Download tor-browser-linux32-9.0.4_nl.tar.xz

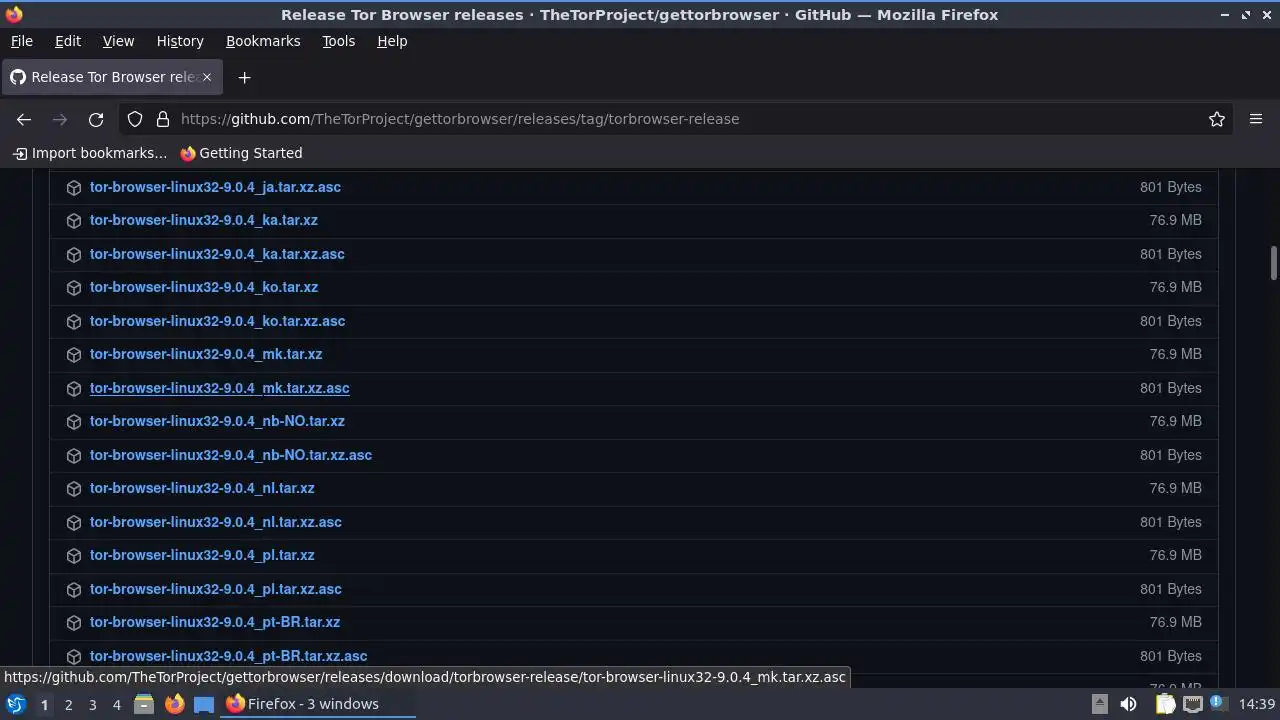click(202, 488)
